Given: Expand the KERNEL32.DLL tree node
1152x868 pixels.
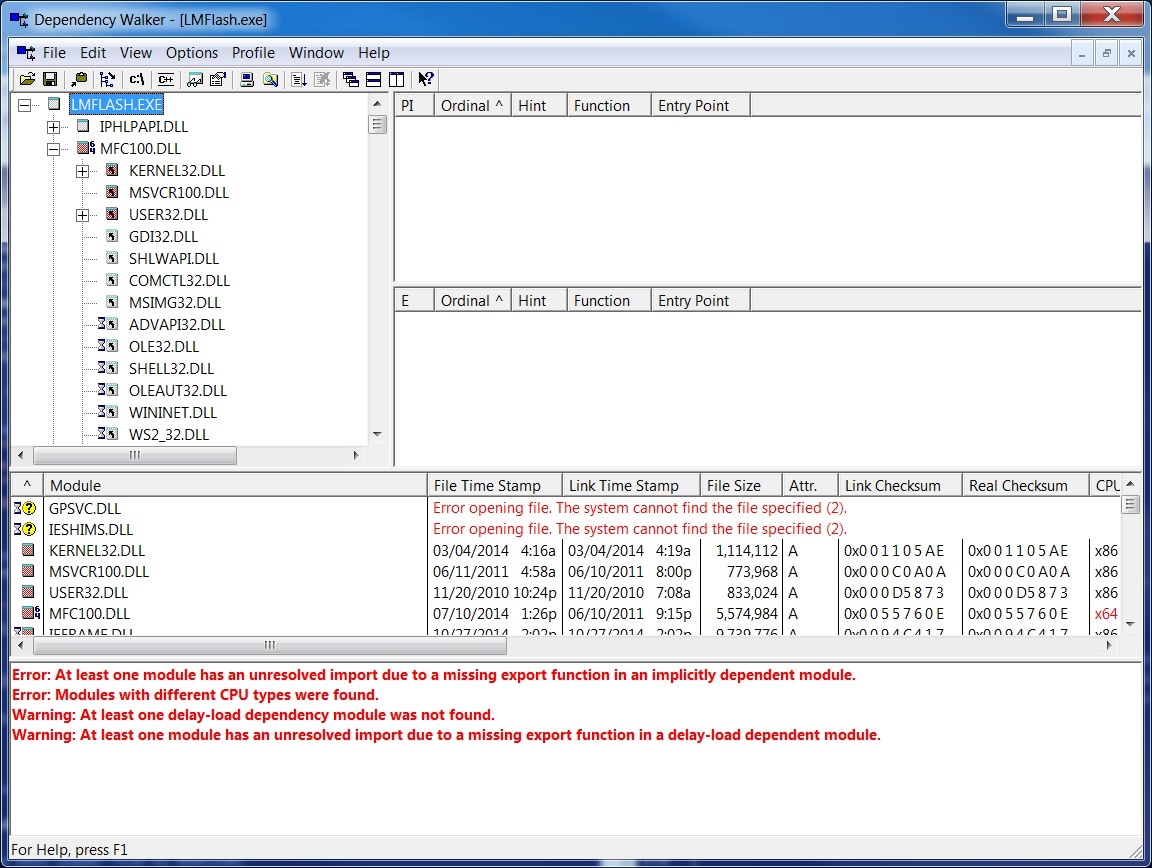Looking at the screenshot, I should tap(82, 171).
